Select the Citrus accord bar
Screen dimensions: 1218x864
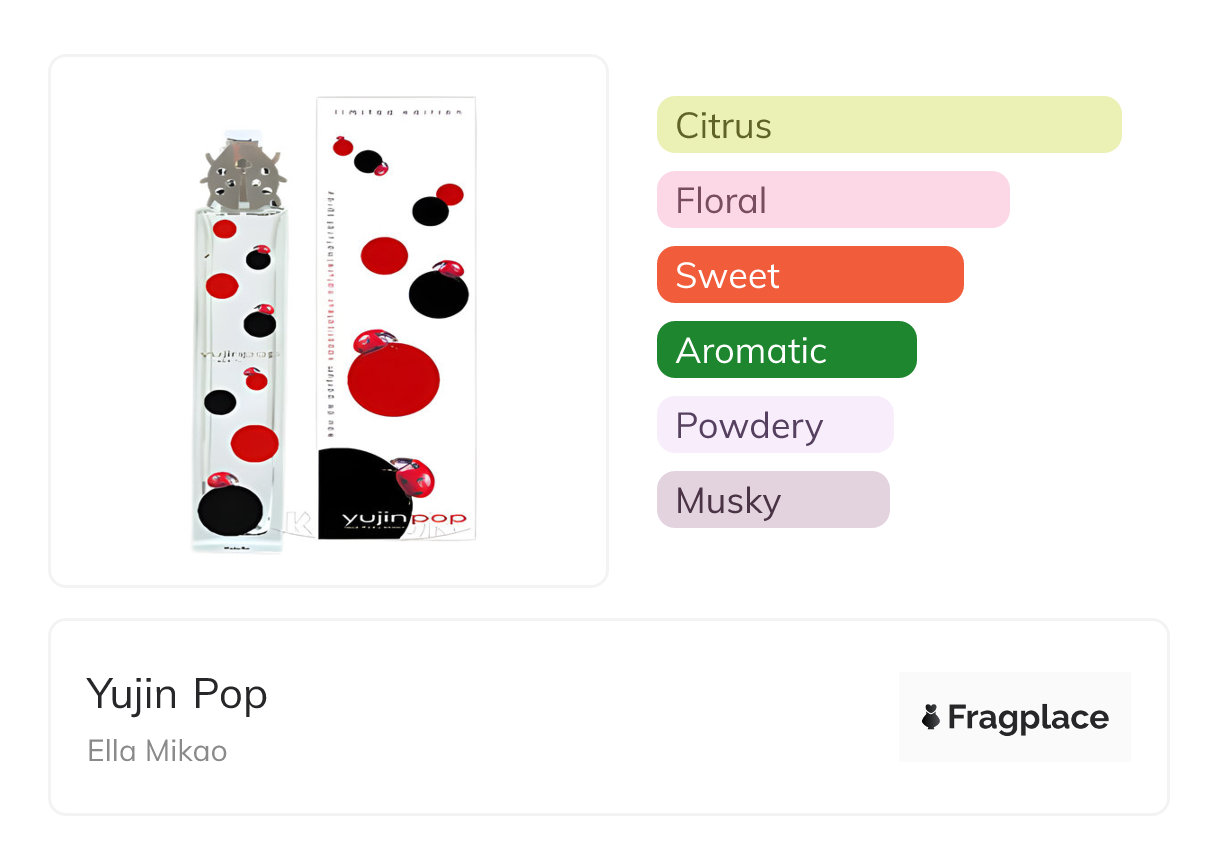click(888, 125)
